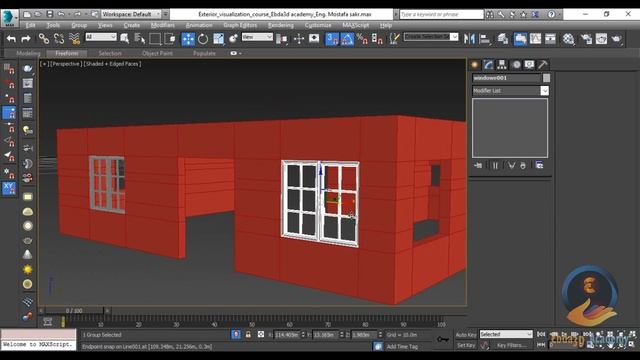The image size is (640, 360).
Task: Open the Modifiers menu
Action: [x=162, y=25]
